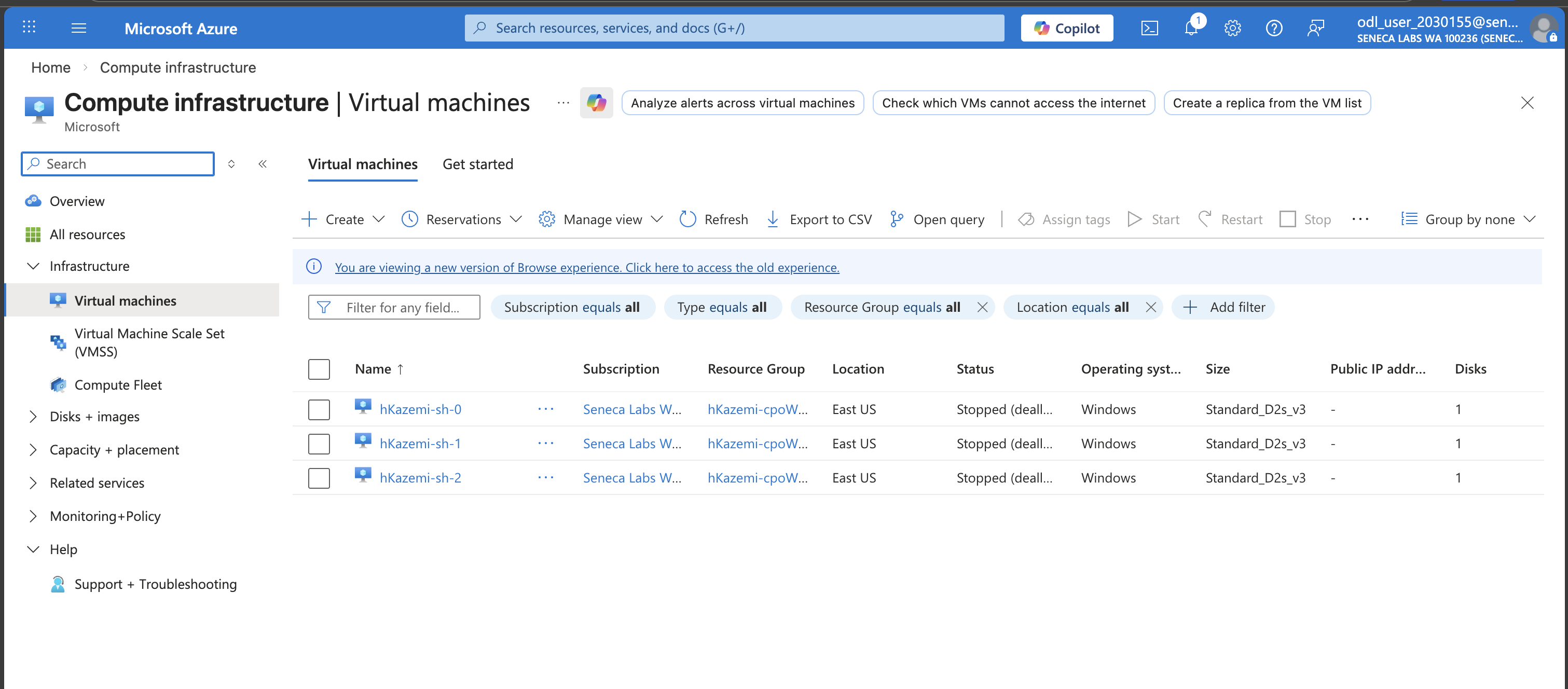Click Open query in toolbar
Image resolution: width=1568 pixels, height=689 pixels.
coord(937,219)
